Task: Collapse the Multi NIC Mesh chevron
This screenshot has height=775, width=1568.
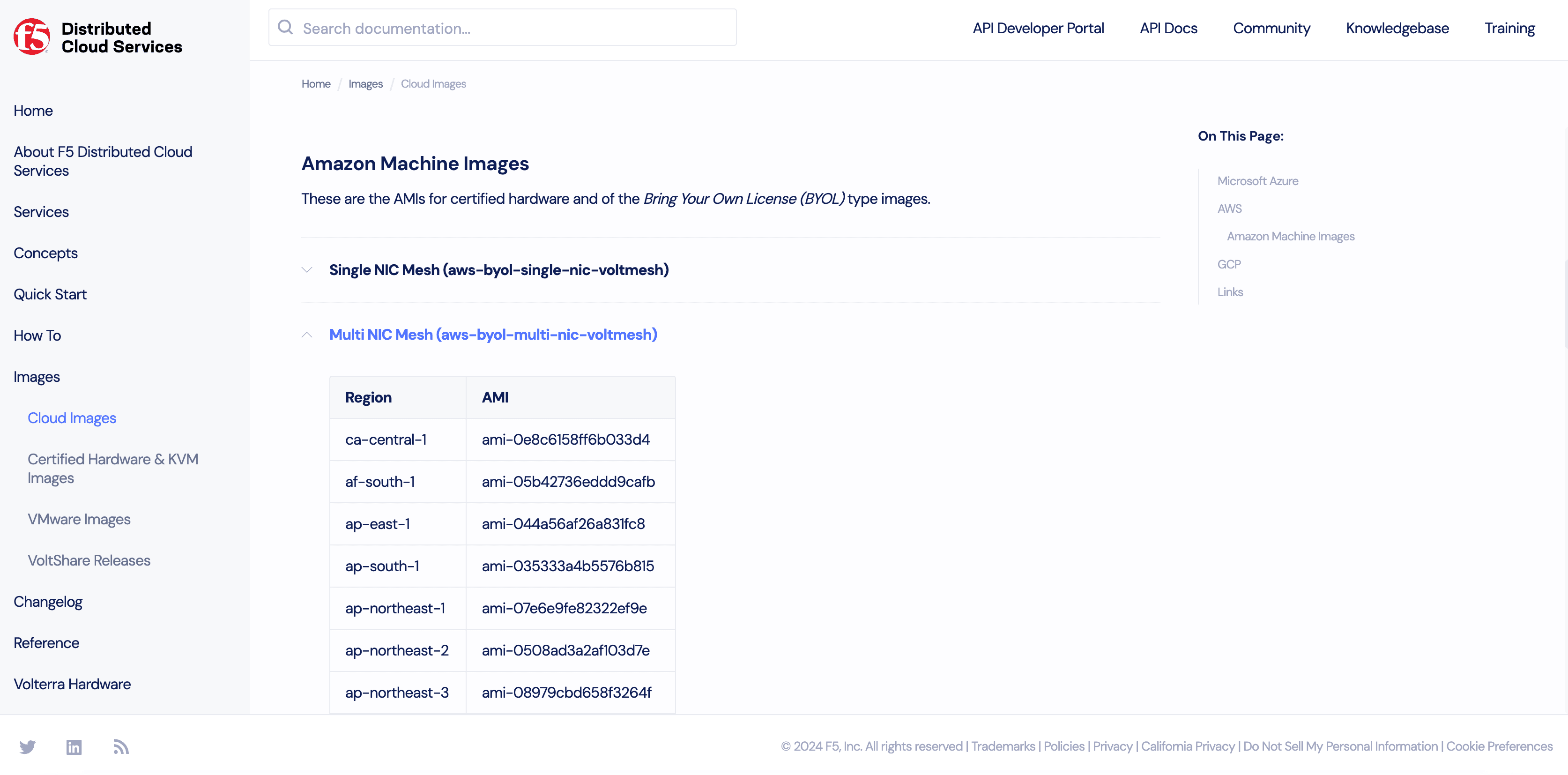Action: click(307, 335)
